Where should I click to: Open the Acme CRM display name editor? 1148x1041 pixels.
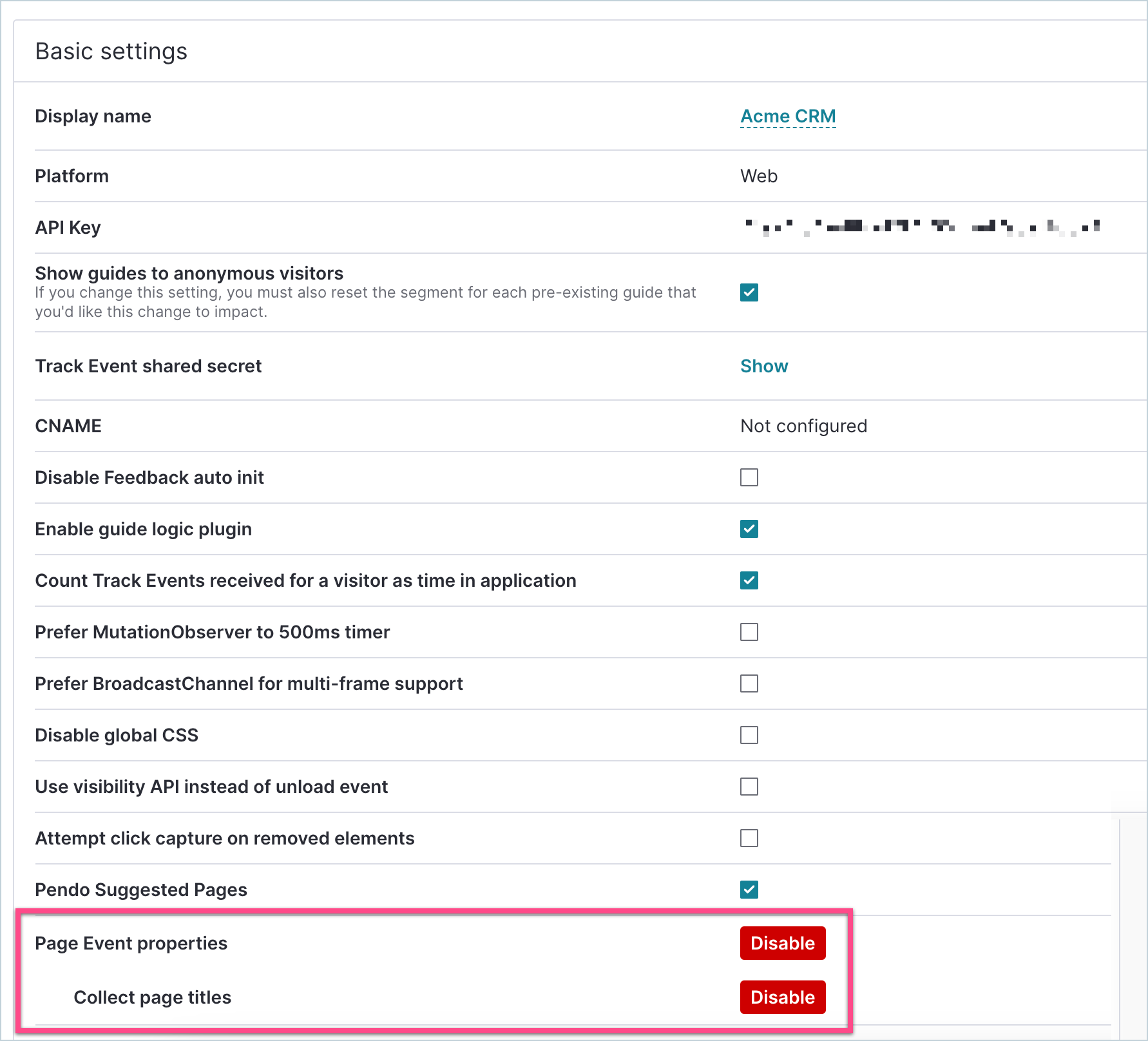click(x=787, y=116)
